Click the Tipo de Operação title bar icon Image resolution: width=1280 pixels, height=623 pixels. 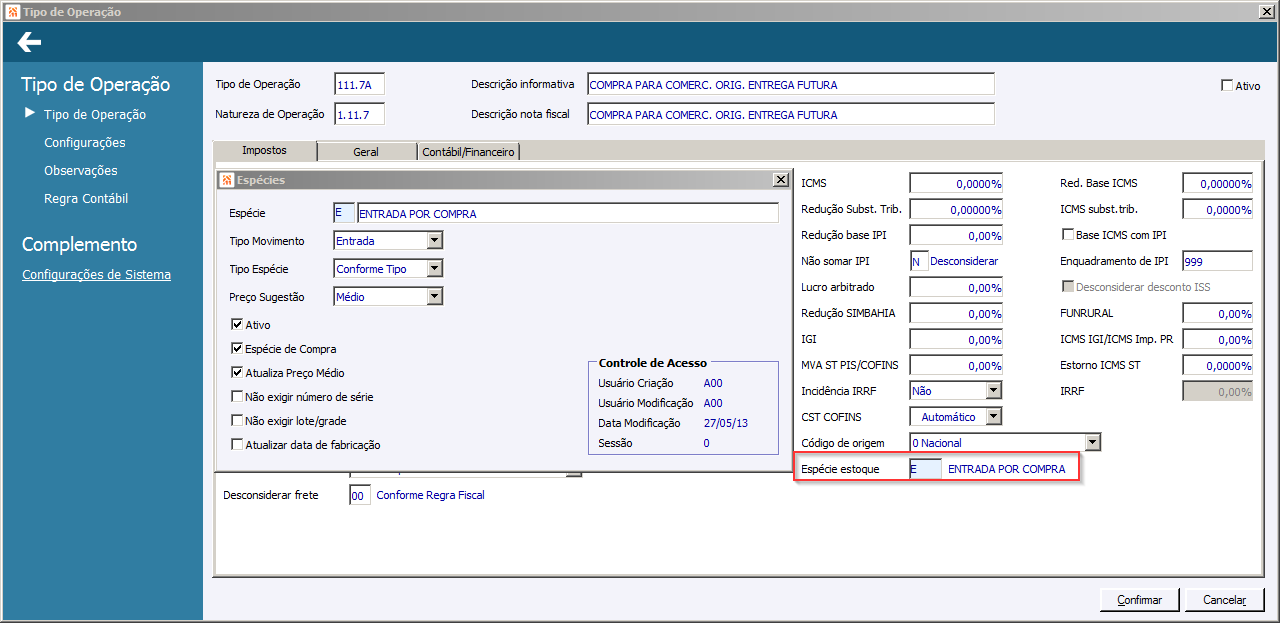(x=12, y=11)
